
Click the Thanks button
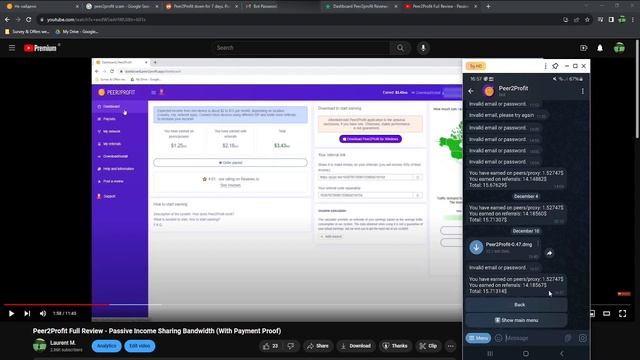395,346
